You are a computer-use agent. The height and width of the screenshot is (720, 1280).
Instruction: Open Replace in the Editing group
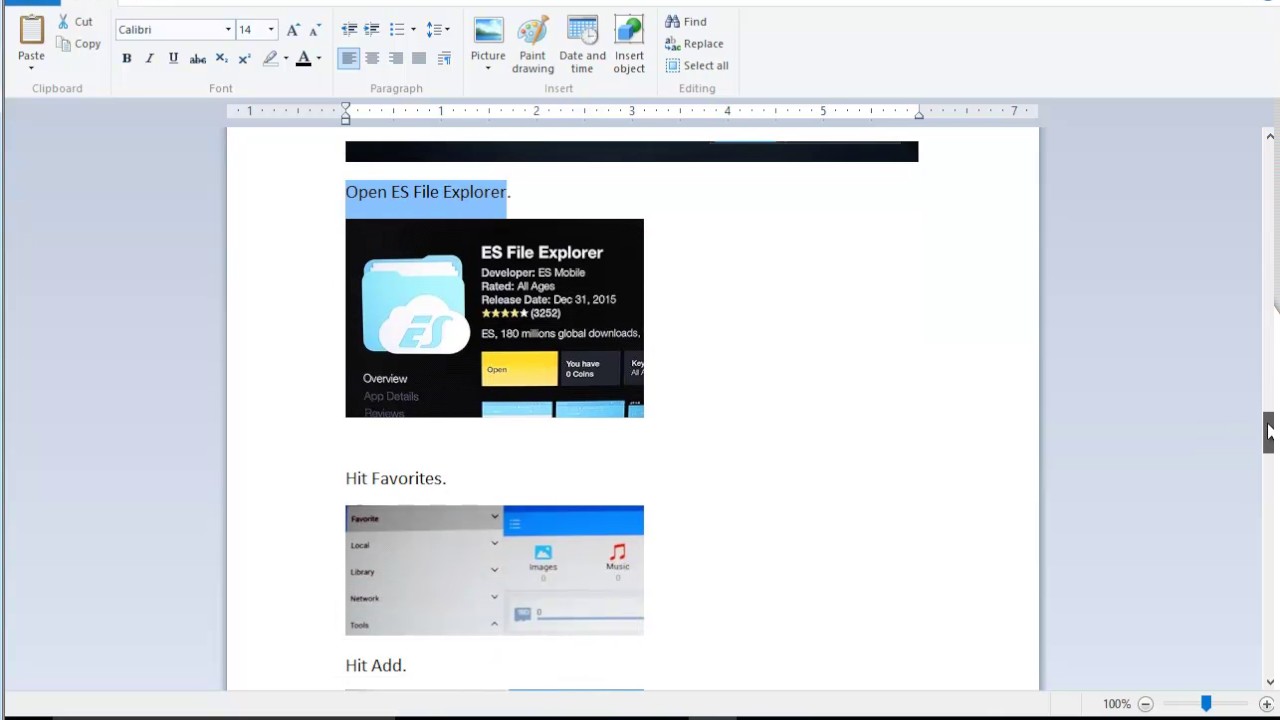(694, 43)
